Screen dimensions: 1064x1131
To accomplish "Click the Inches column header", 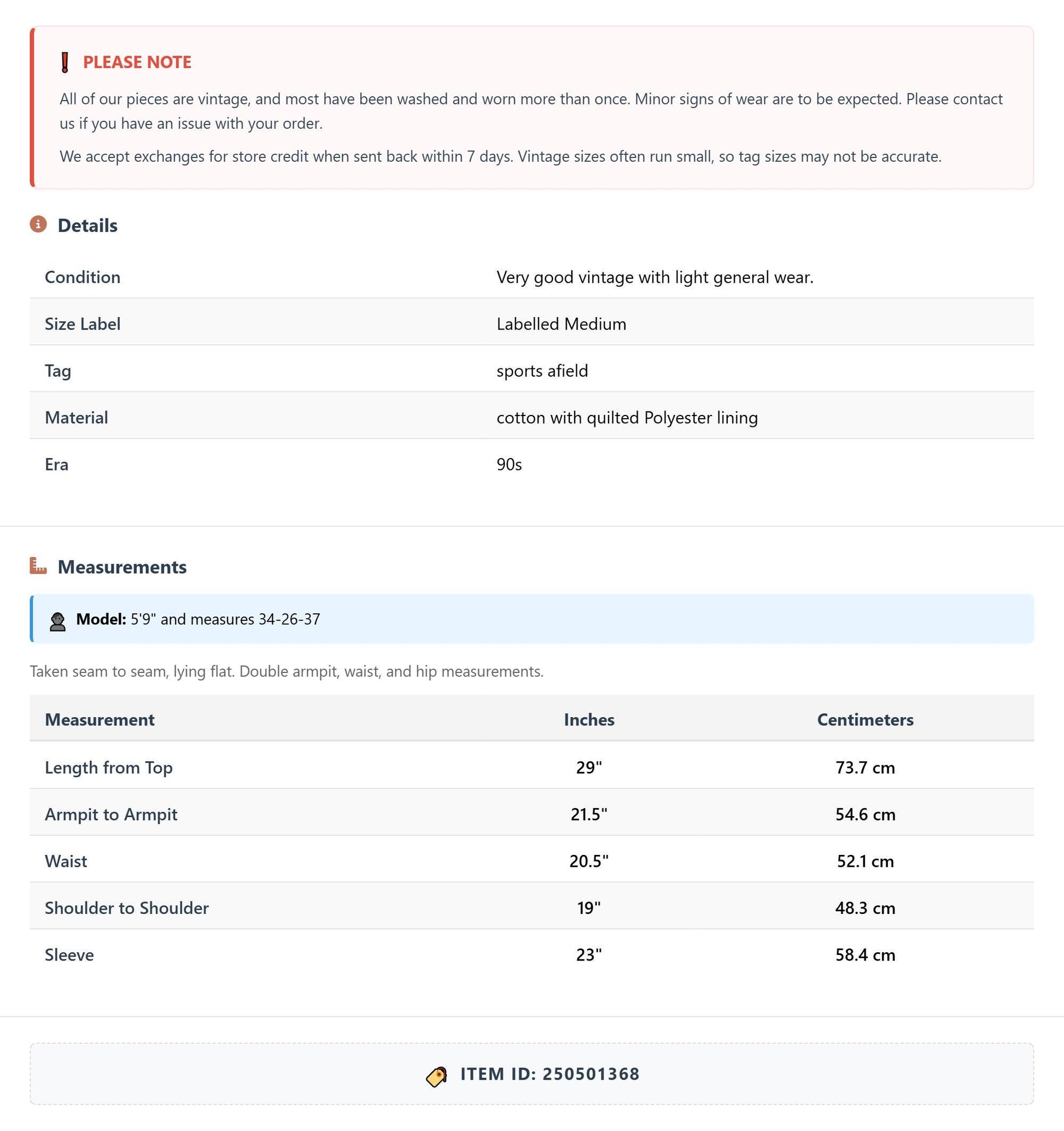I will tap(589, 720).
